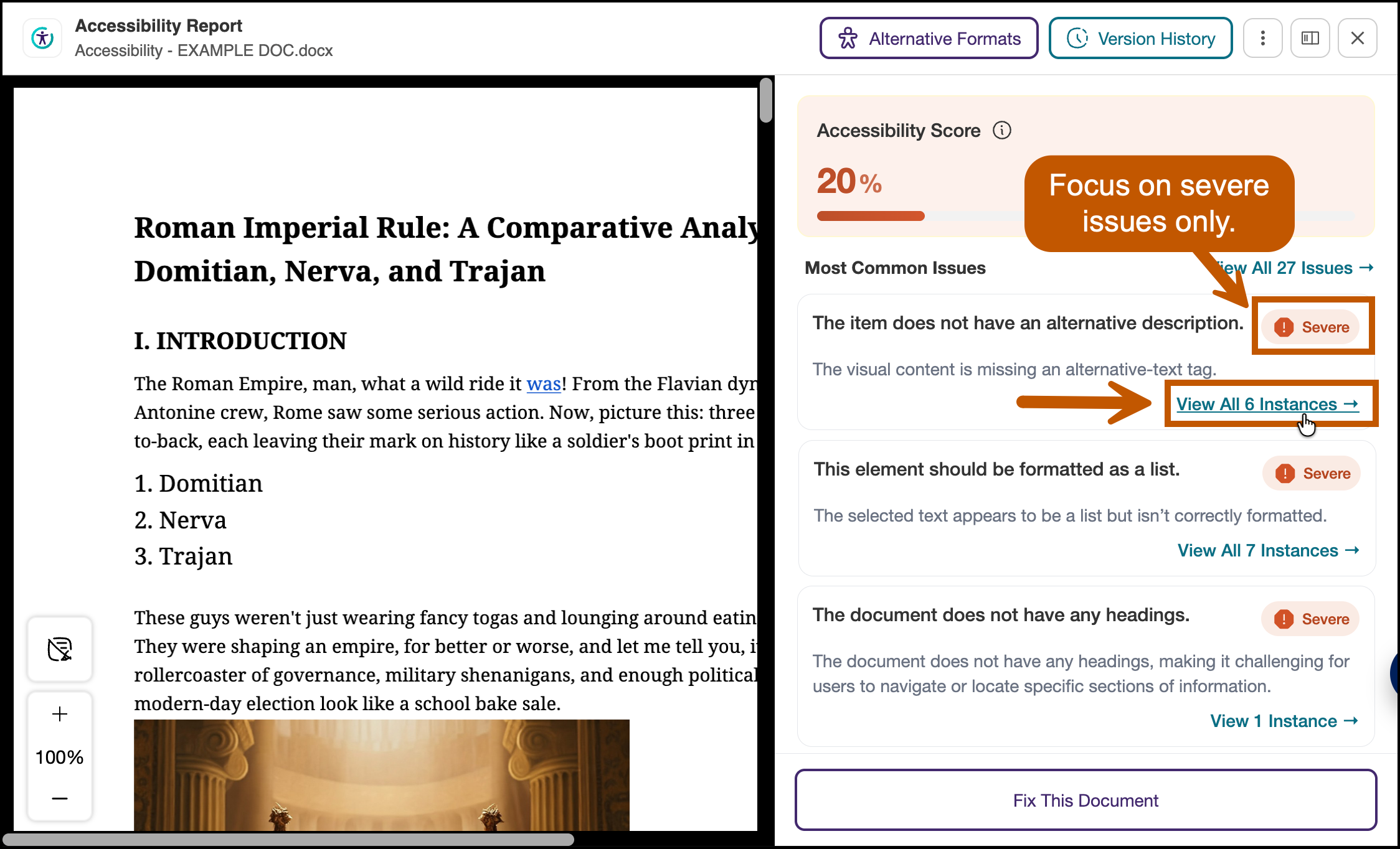The width and height of the screenshot is (1400, 849).
Task: Click the accessibility logo icon
Action: click(x=42, y=38)
